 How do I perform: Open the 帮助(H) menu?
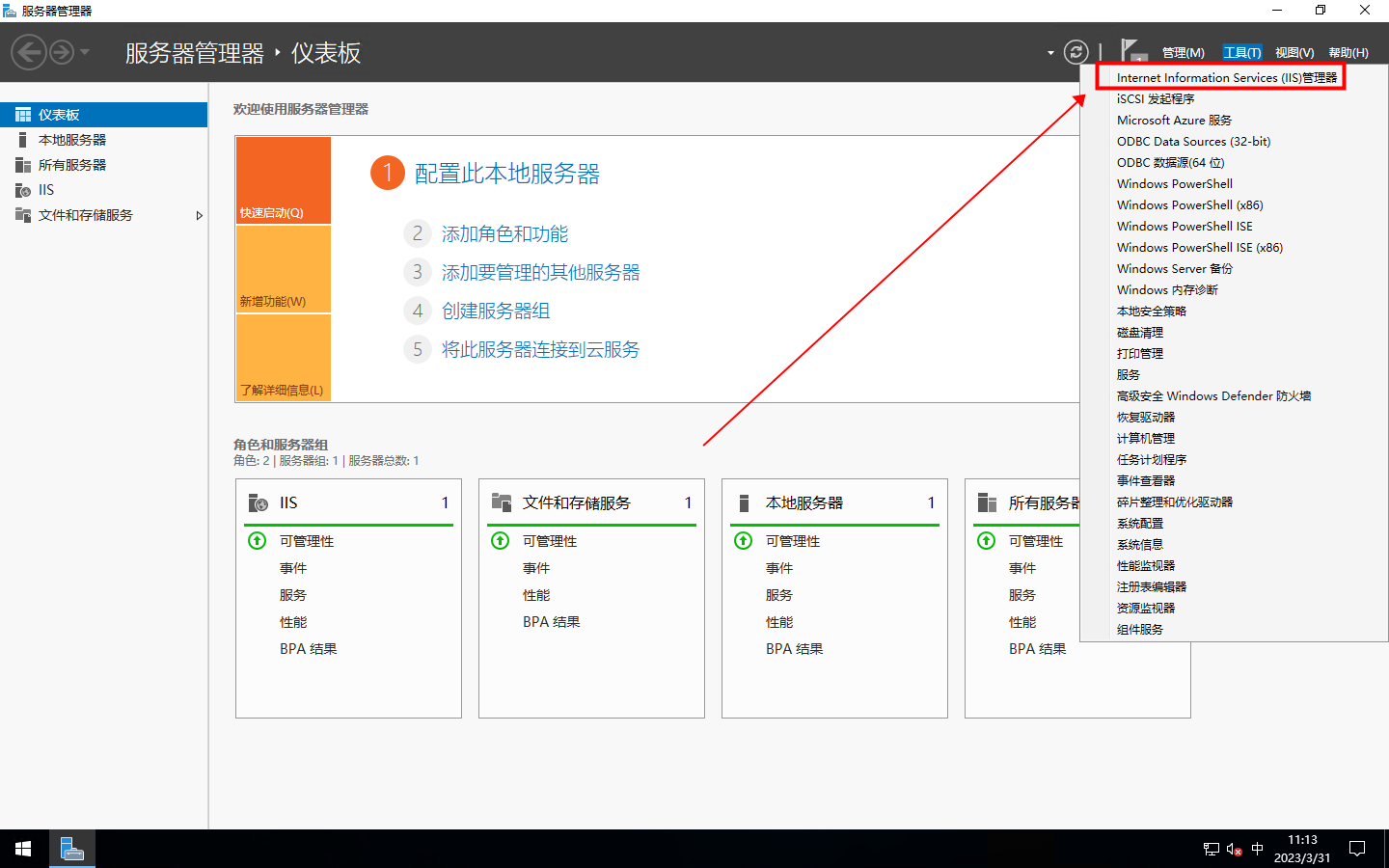click(x=1348, y=53)
